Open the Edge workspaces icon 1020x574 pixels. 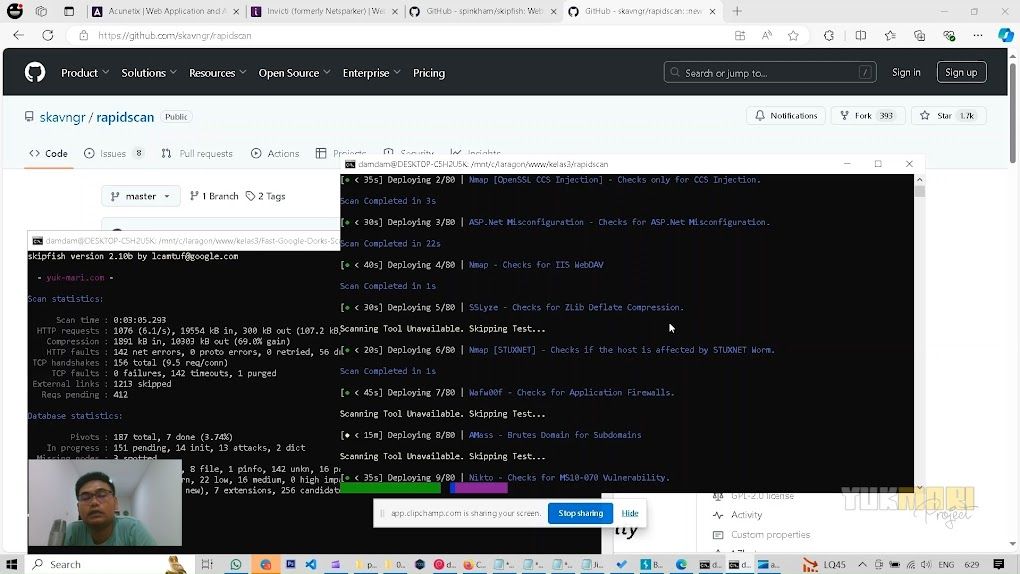tap(42, 11)
